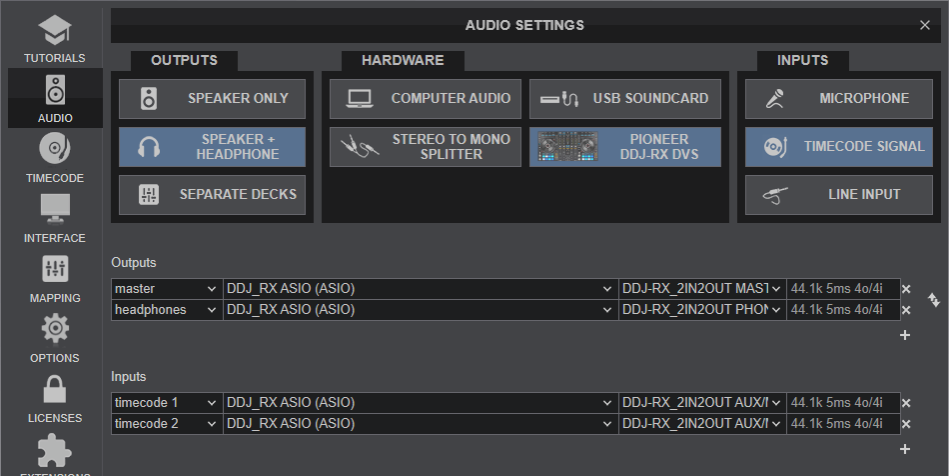Choose the USB Soundcard hardware option

click(625, 99)
